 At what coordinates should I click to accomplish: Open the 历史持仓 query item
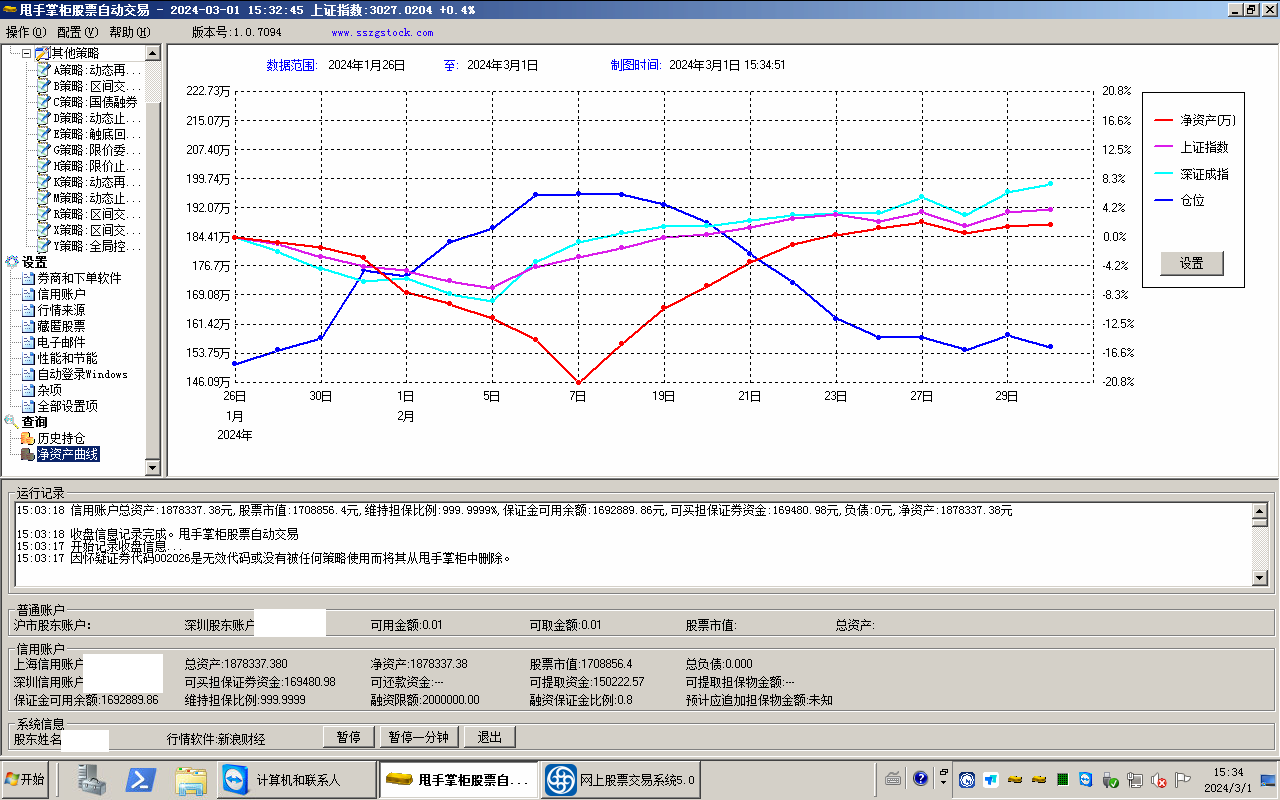(x=60, y=438)
